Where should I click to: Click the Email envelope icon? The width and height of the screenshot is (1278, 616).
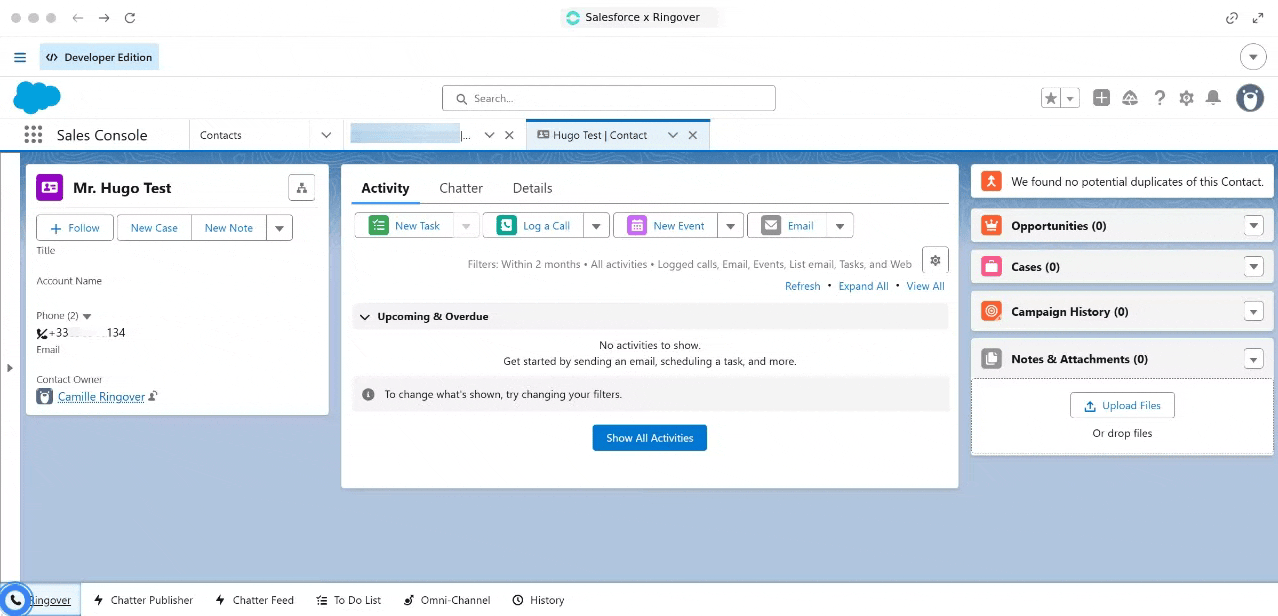tap(771, 226)
